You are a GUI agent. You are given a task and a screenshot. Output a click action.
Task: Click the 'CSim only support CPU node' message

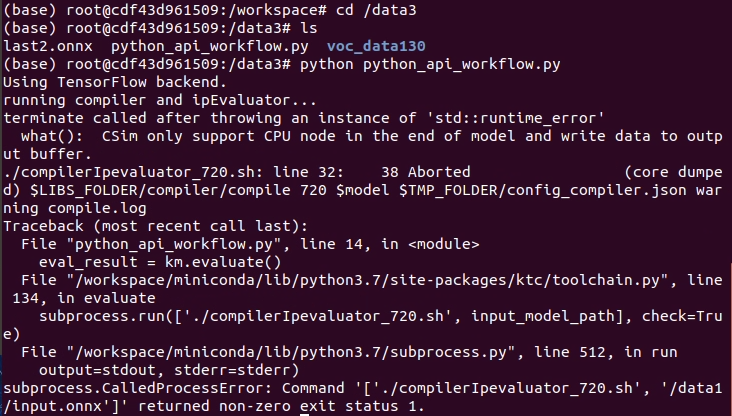pyautogui.click(x=218, y=136)
